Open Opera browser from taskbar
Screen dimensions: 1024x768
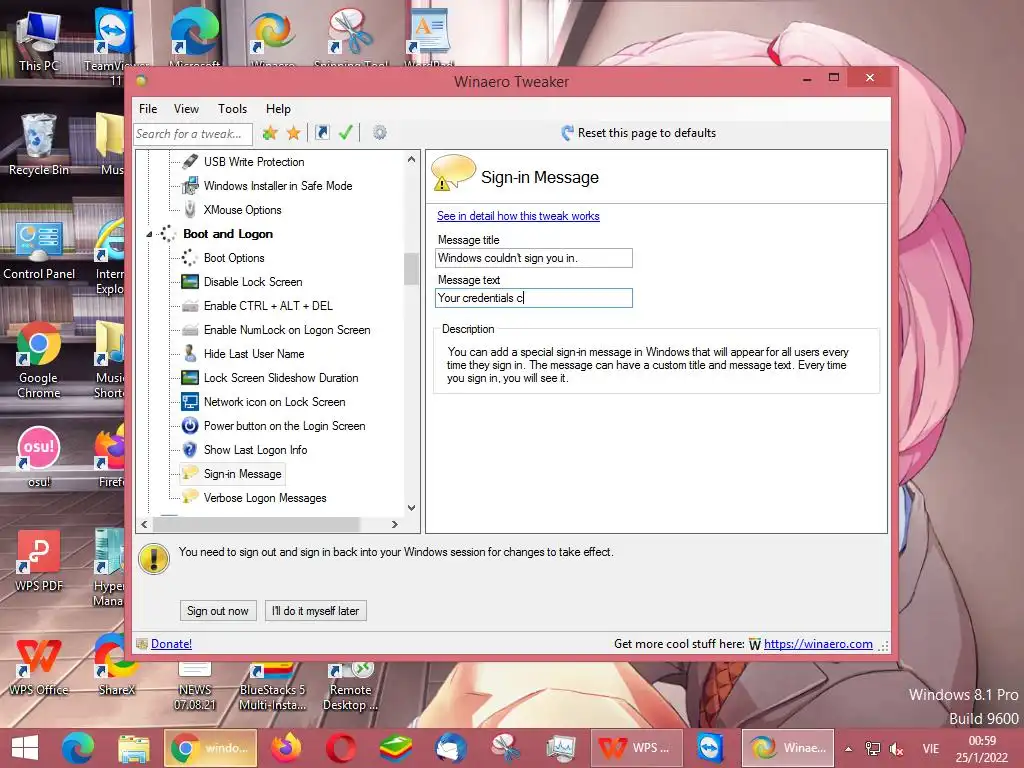(341, 748)
